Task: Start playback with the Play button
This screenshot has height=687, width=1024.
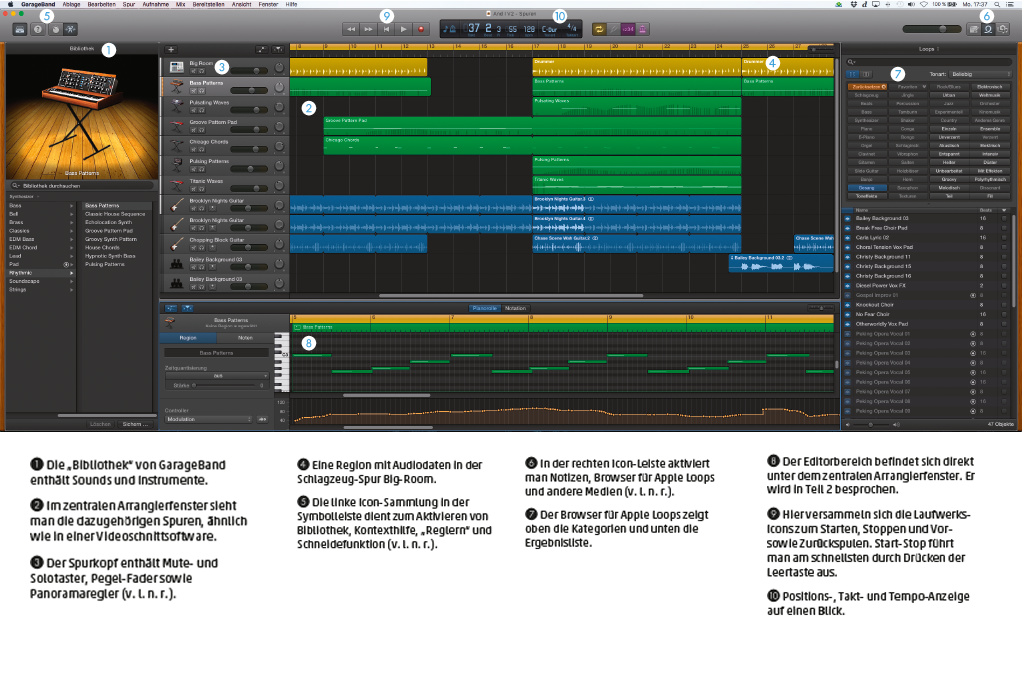Action: (x=404, y=30)
